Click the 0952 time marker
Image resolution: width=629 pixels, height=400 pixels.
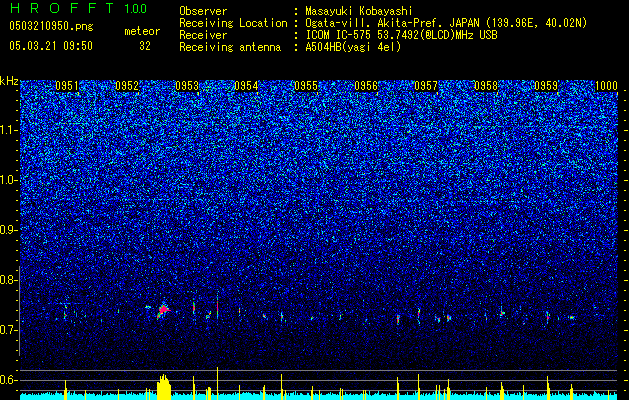point(127,86)
